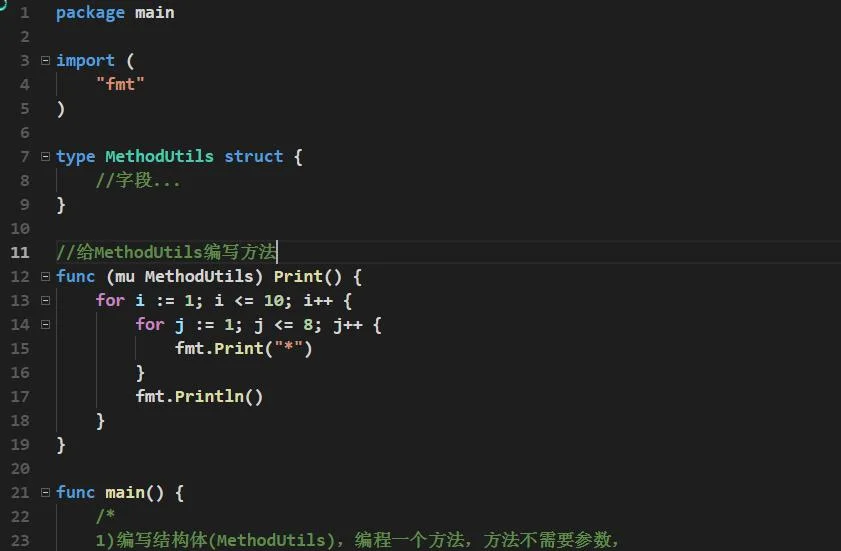Collapse the import block fold marker
This screenshot has width=841, height=551.
[46, 61]
